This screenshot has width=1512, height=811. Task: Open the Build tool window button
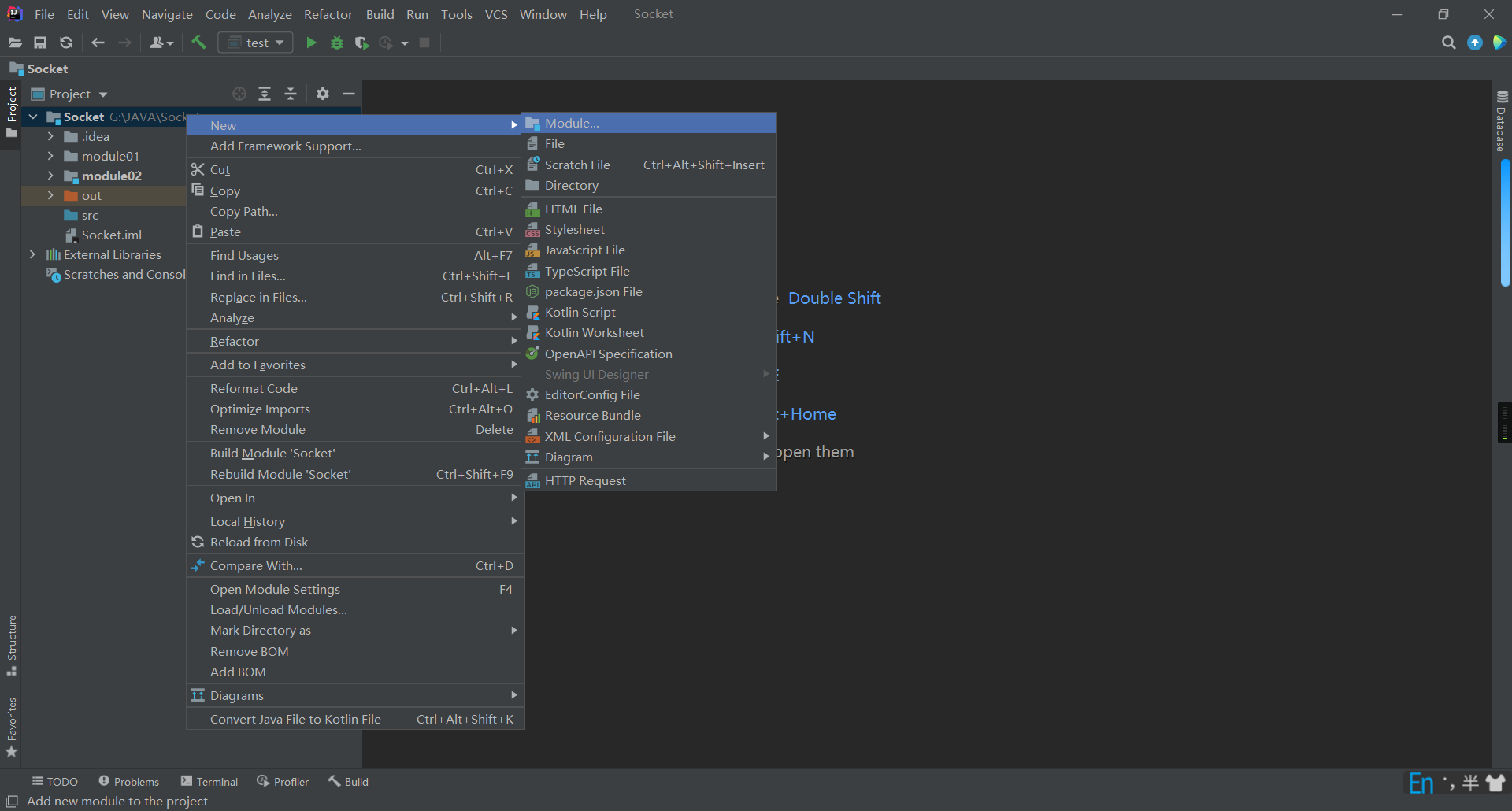point(348,781)
